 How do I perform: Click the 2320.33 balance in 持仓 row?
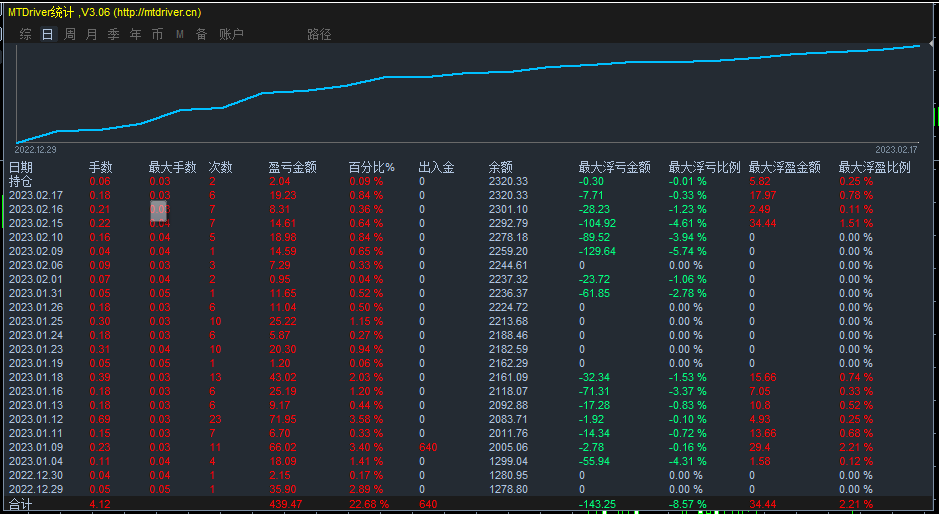coord(508,181)
